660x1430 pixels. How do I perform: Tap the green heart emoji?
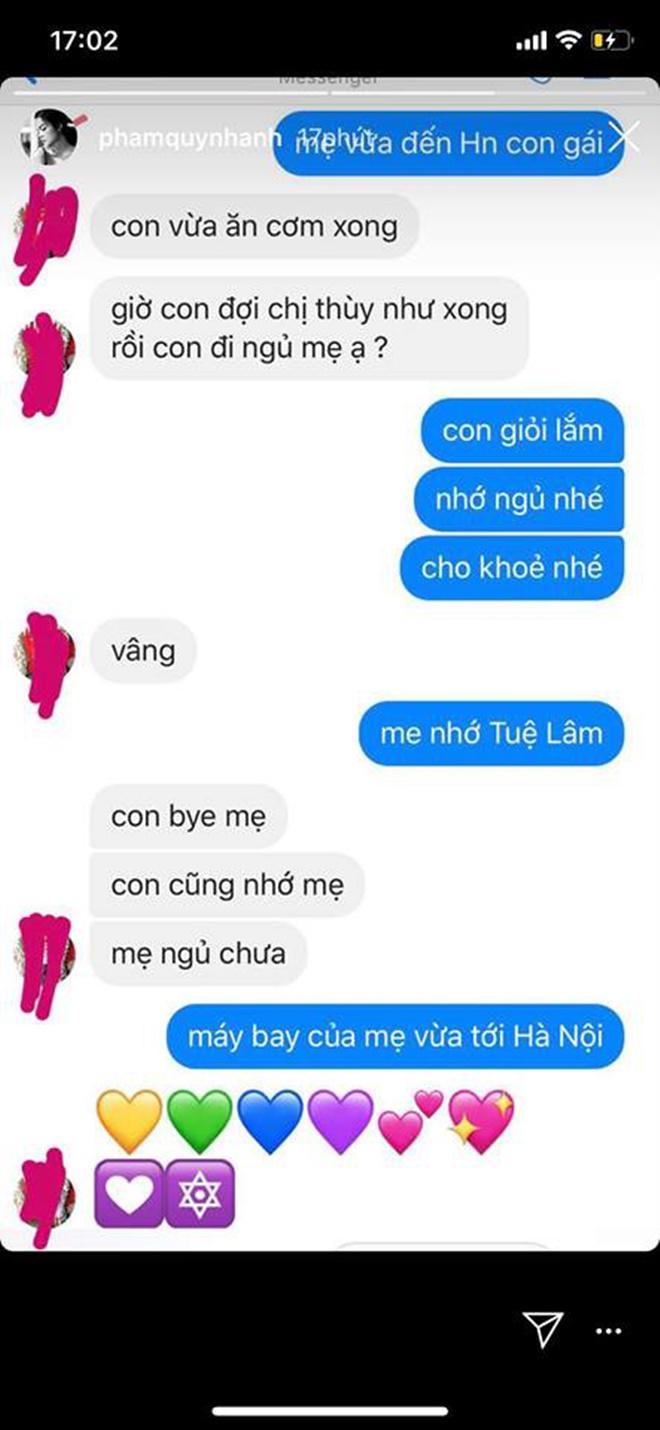tap(199, 1121)
